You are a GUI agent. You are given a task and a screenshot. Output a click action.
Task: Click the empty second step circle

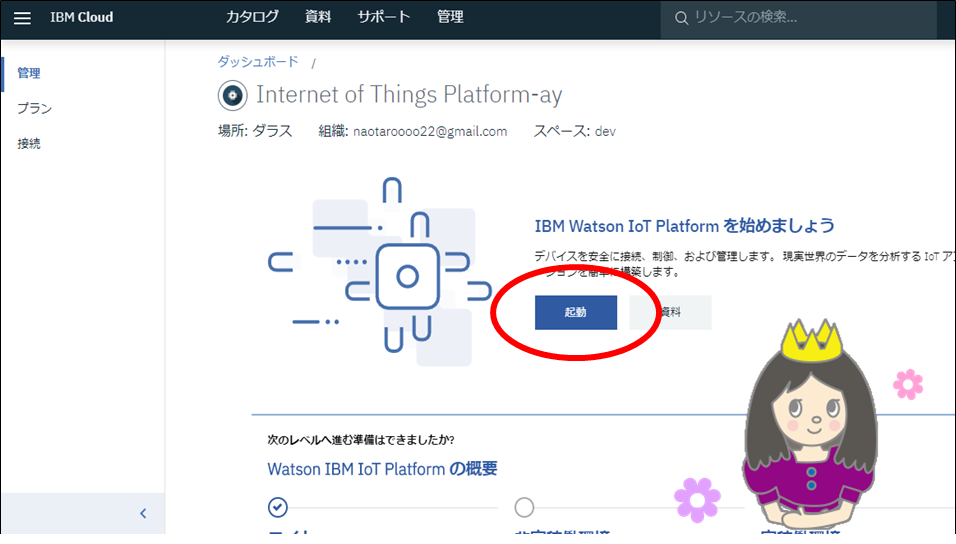(524, 507)
